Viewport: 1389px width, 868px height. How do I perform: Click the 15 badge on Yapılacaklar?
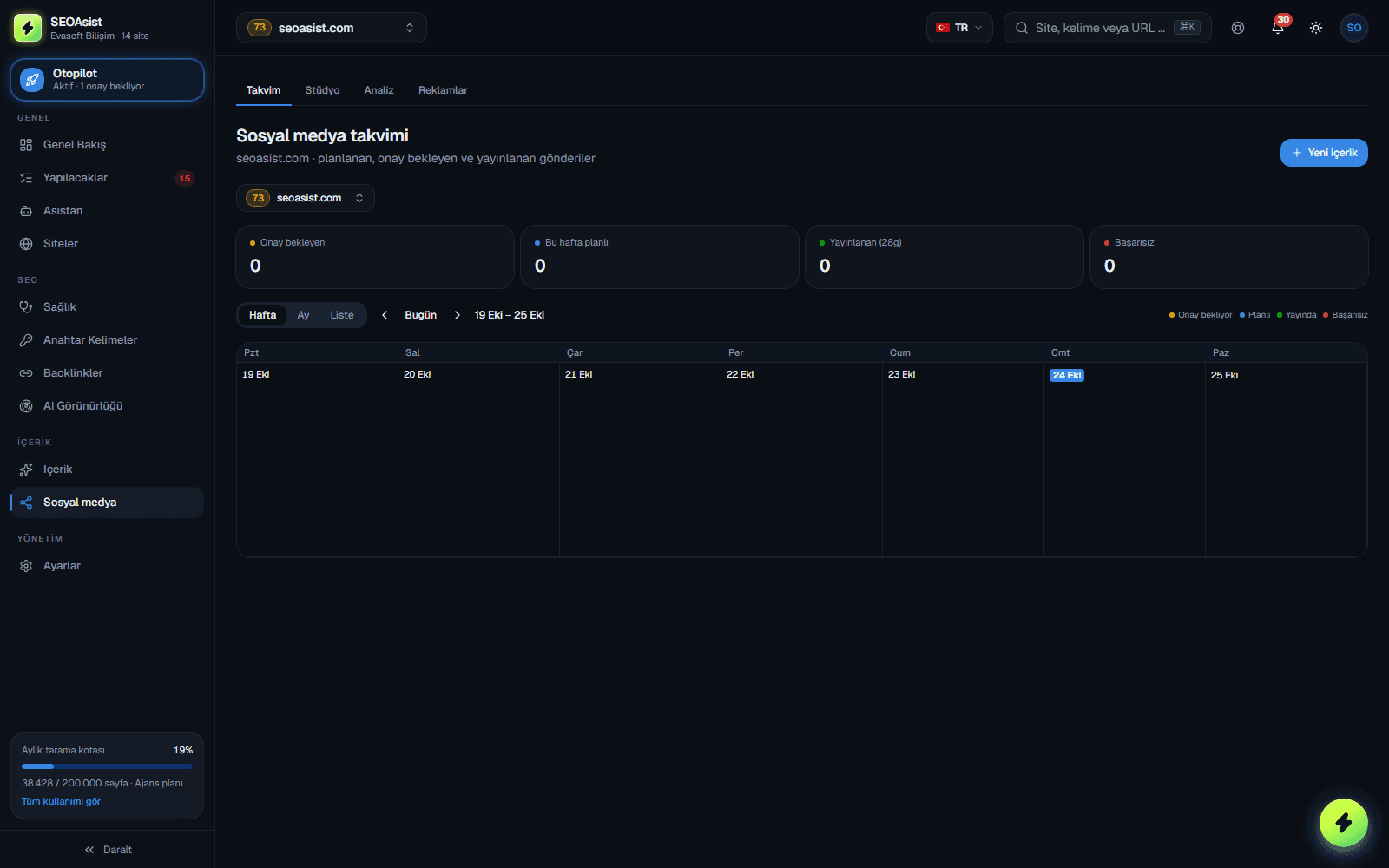click(x=184, y=178)
